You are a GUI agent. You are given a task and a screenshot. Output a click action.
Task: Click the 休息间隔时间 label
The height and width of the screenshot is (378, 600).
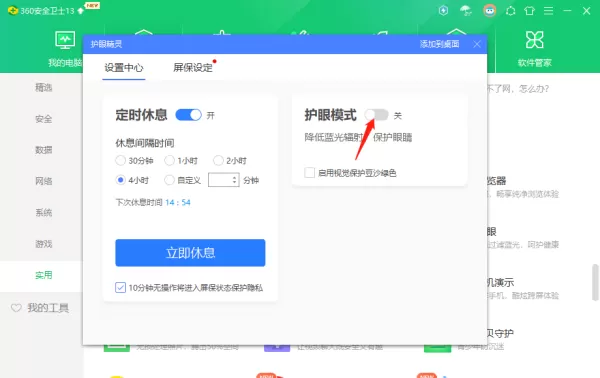(x=145, y=143)
